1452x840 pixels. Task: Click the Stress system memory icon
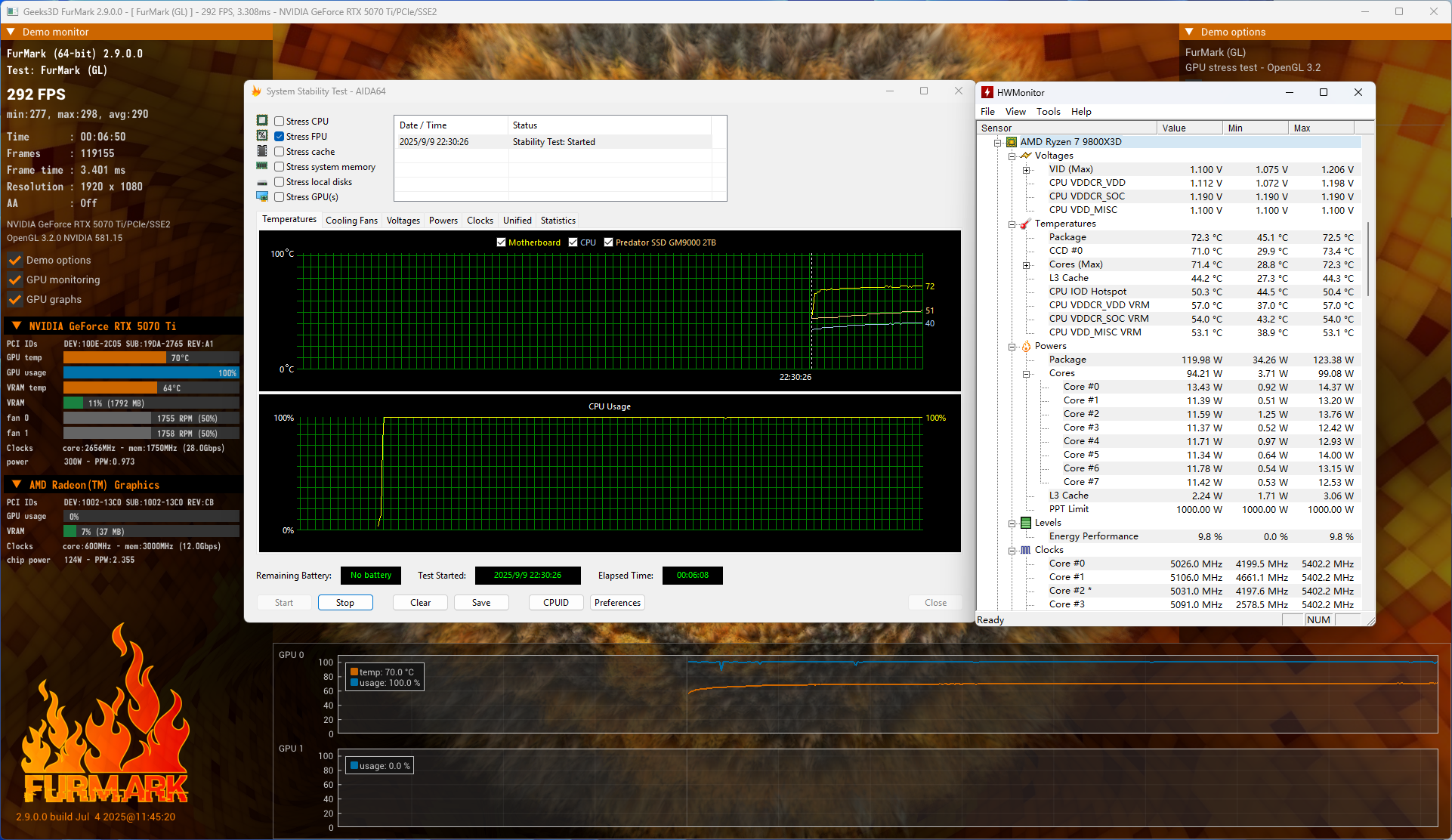262,166
